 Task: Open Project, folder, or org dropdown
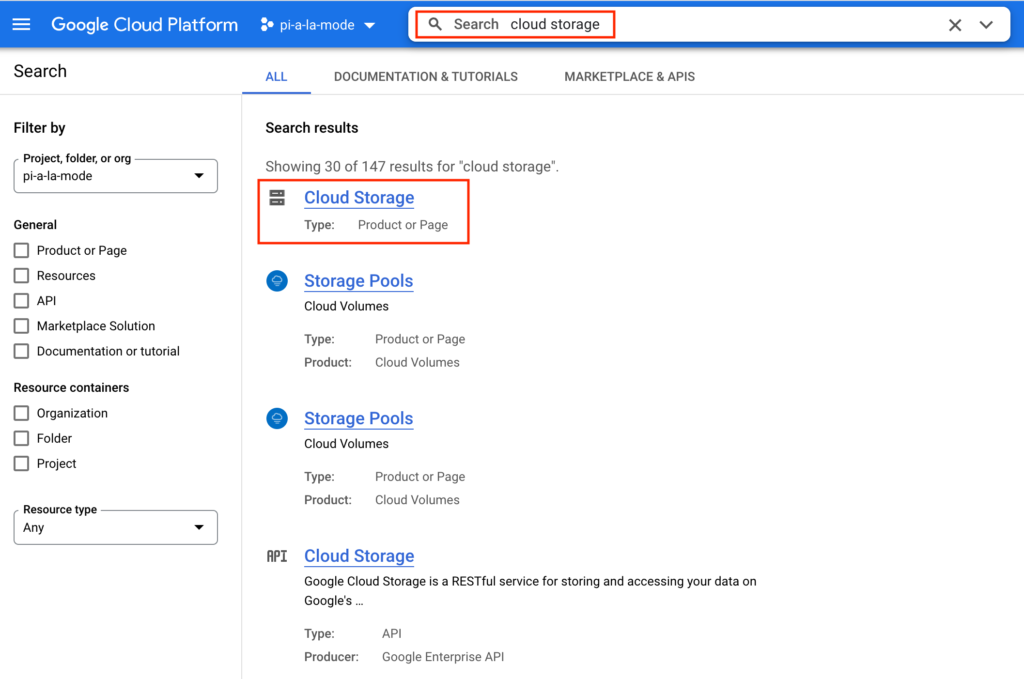click(x=116, y=176)
